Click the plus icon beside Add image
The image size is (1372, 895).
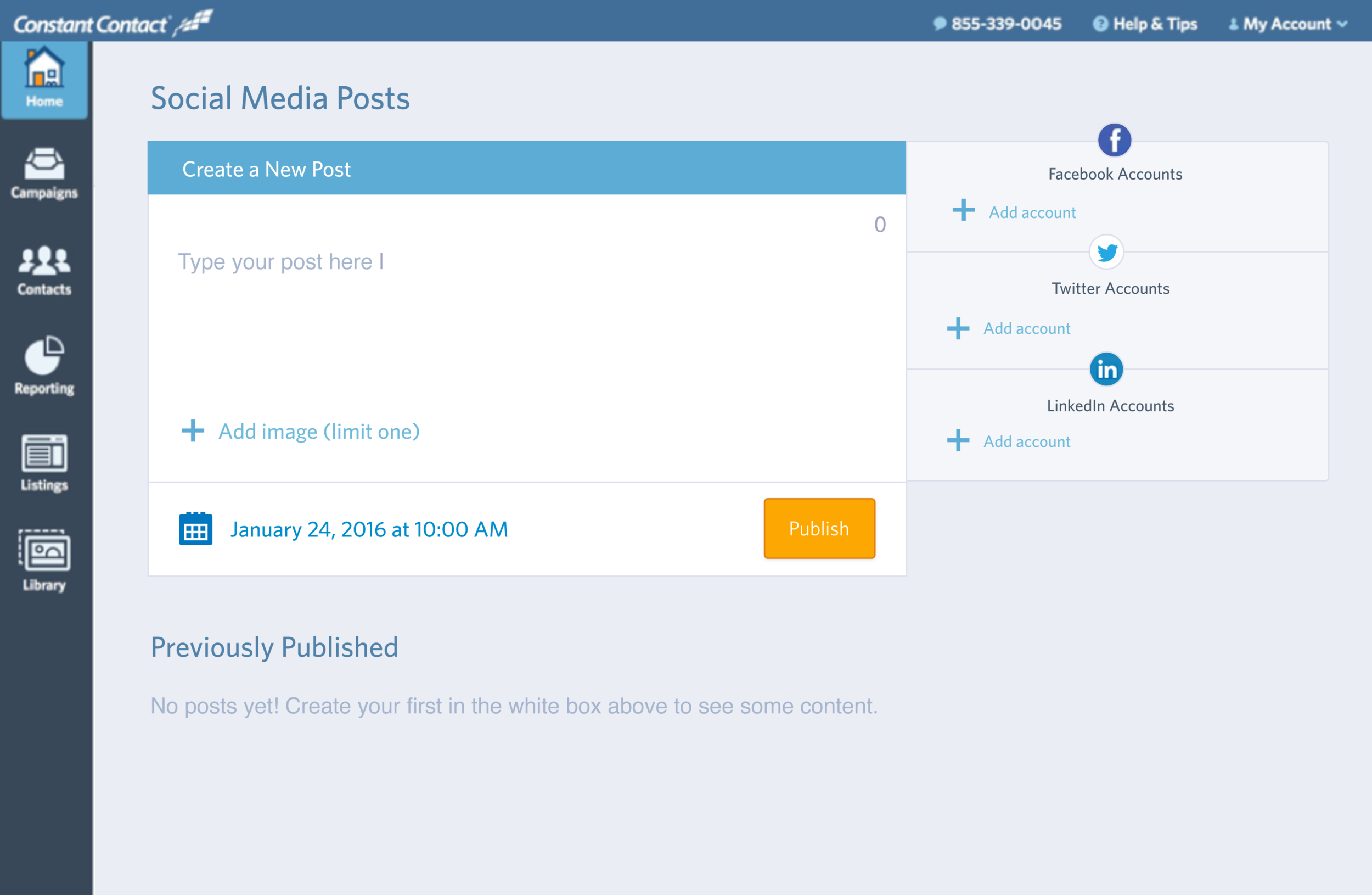tap(193, 431)
